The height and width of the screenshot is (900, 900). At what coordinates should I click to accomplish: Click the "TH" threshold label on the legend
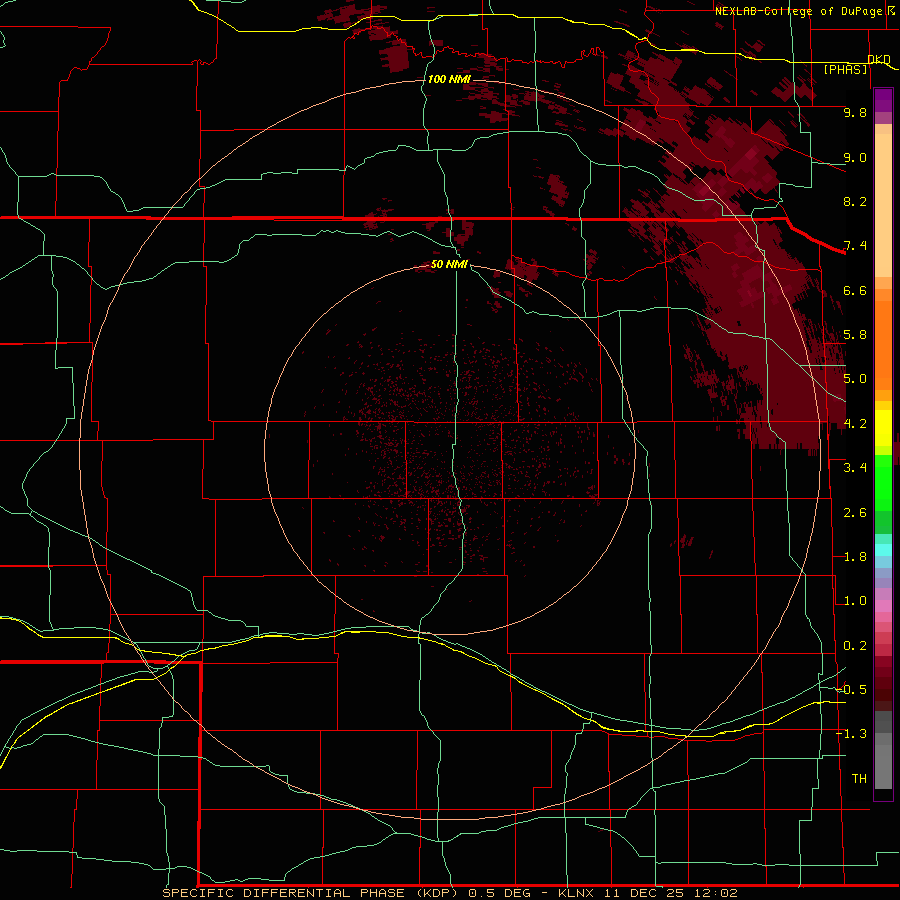tap(859, 779)
